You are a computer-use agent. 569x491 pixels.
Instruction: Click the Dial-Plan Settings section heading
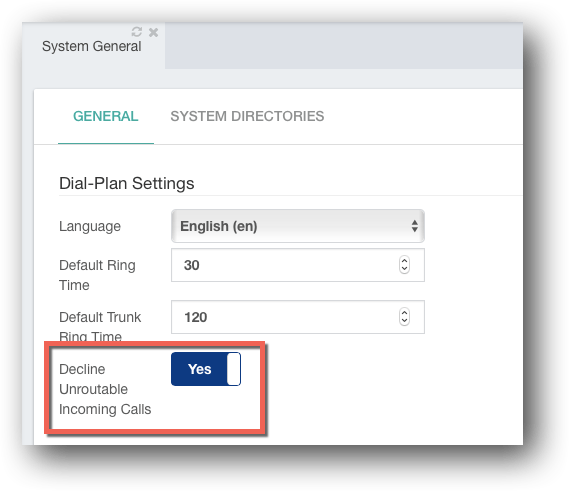tap(127, 183)
